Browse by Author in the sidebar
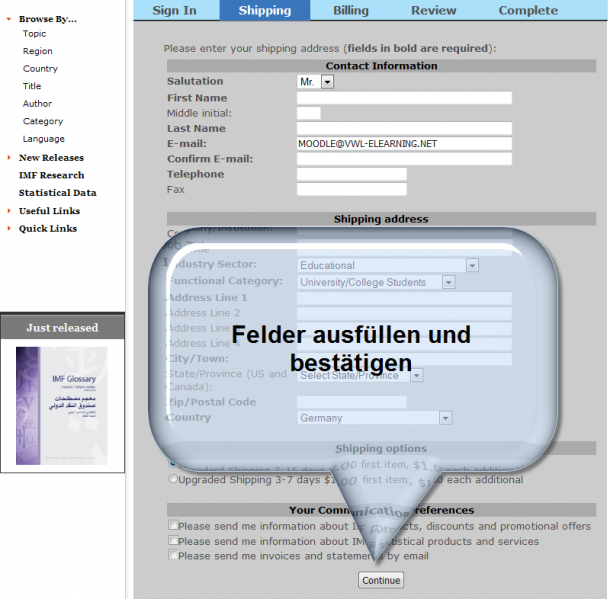 coord(37,104)
